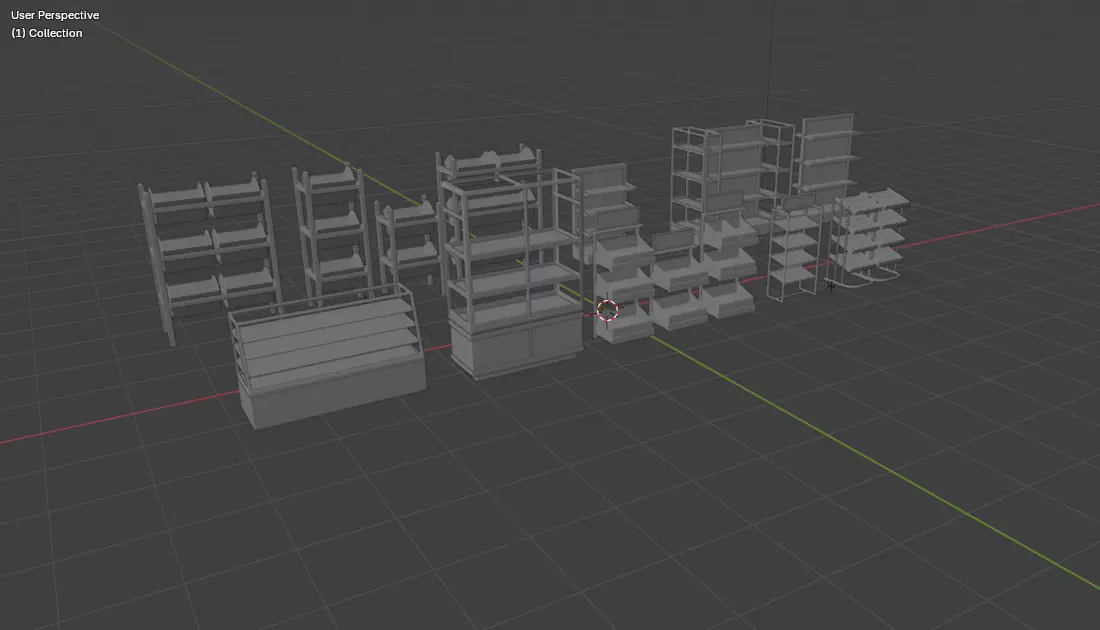This screenshot has width=1100, height=630.
Task: Select the wire rack with curved base legs
Action: point(868,238)
